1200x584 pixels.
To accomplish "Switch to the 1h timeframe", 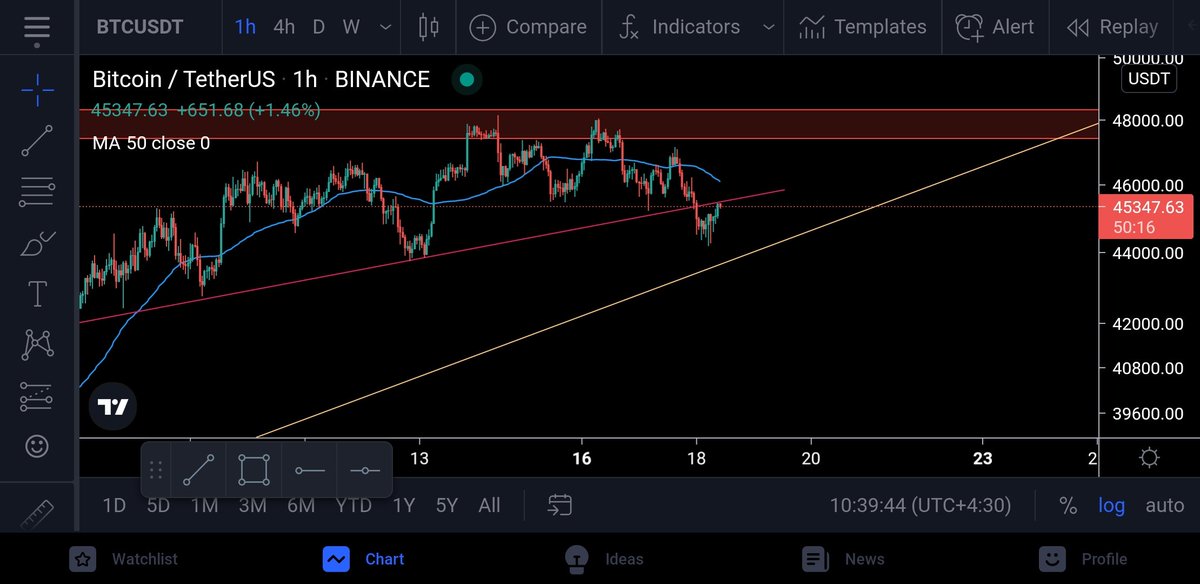I will pos(245,27).
